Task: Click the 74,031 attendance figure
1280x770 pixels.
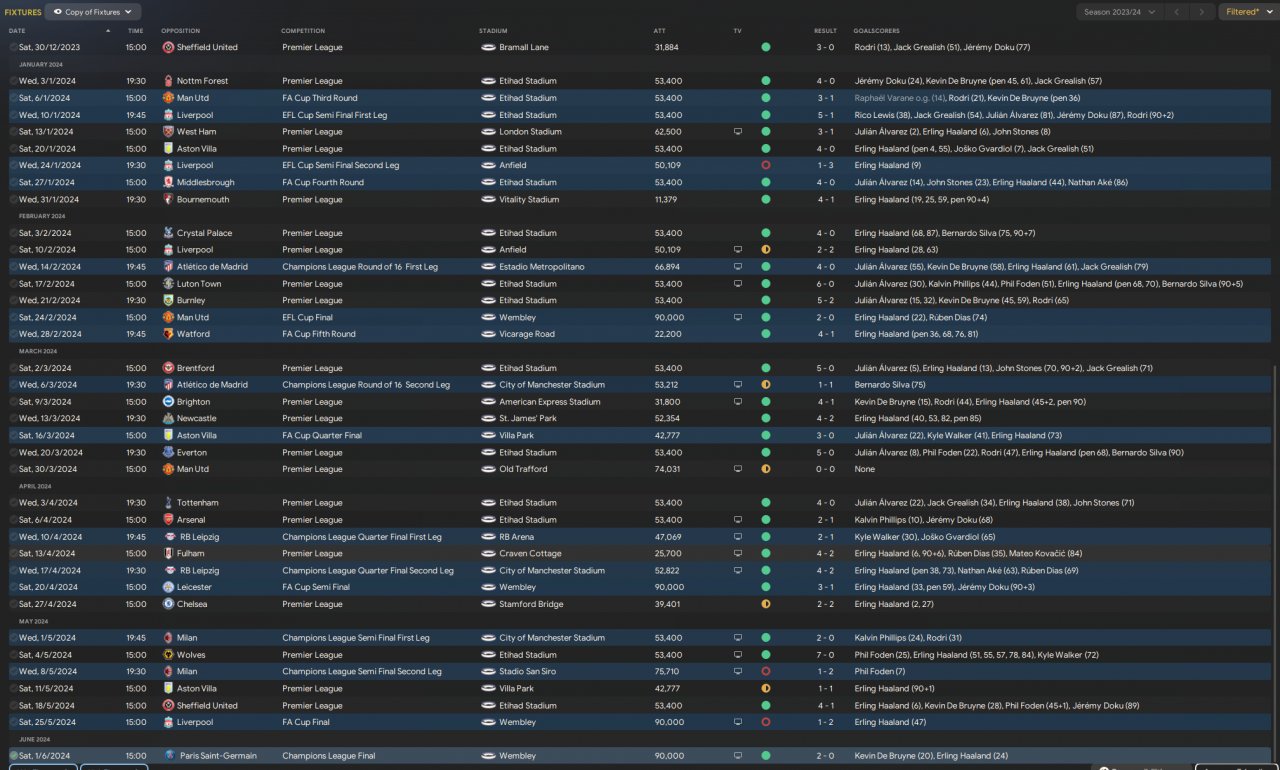Action: pos(667,469)
